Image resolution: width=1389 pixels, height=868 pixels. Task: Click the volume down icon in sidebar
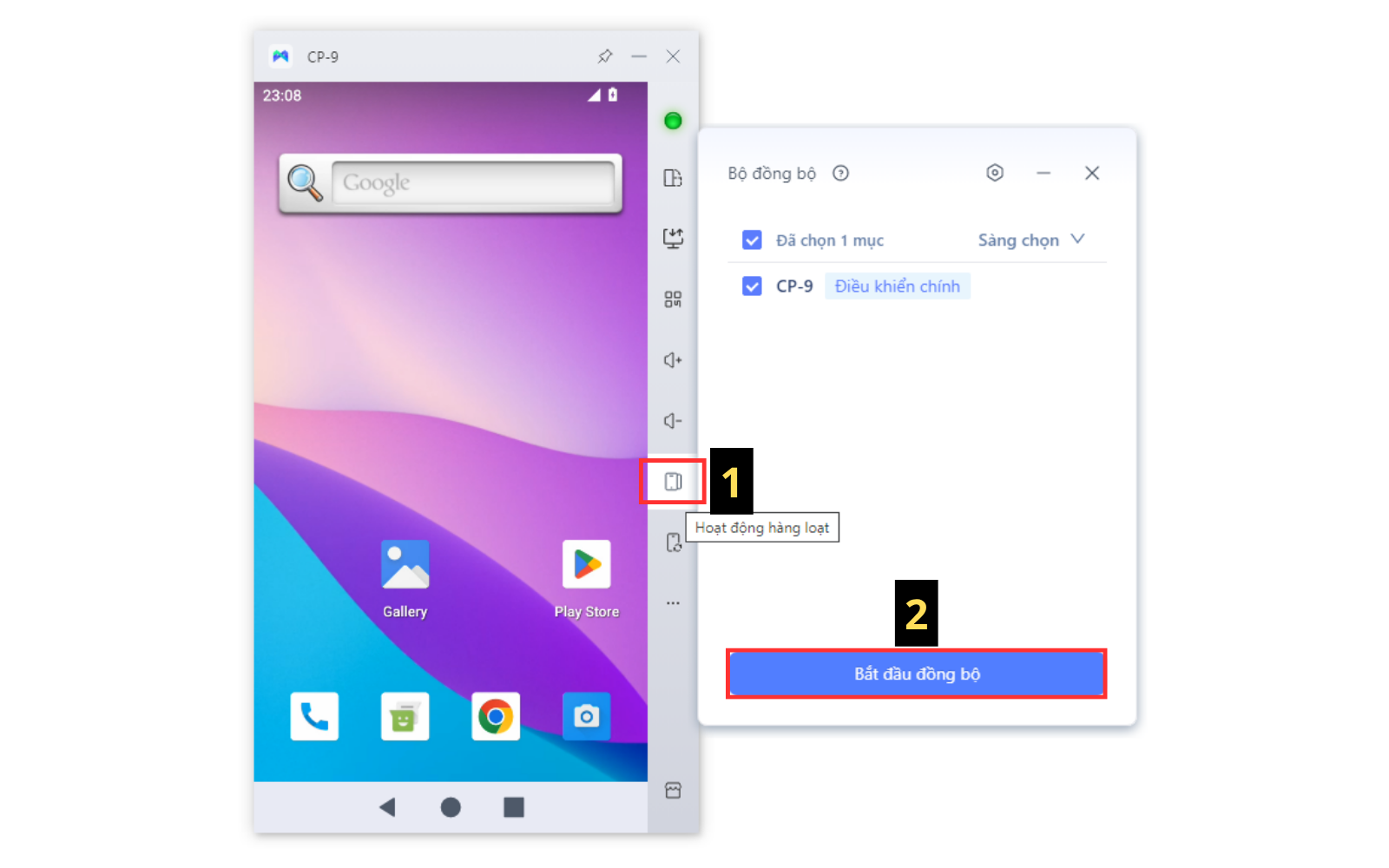tap(673, 420)
